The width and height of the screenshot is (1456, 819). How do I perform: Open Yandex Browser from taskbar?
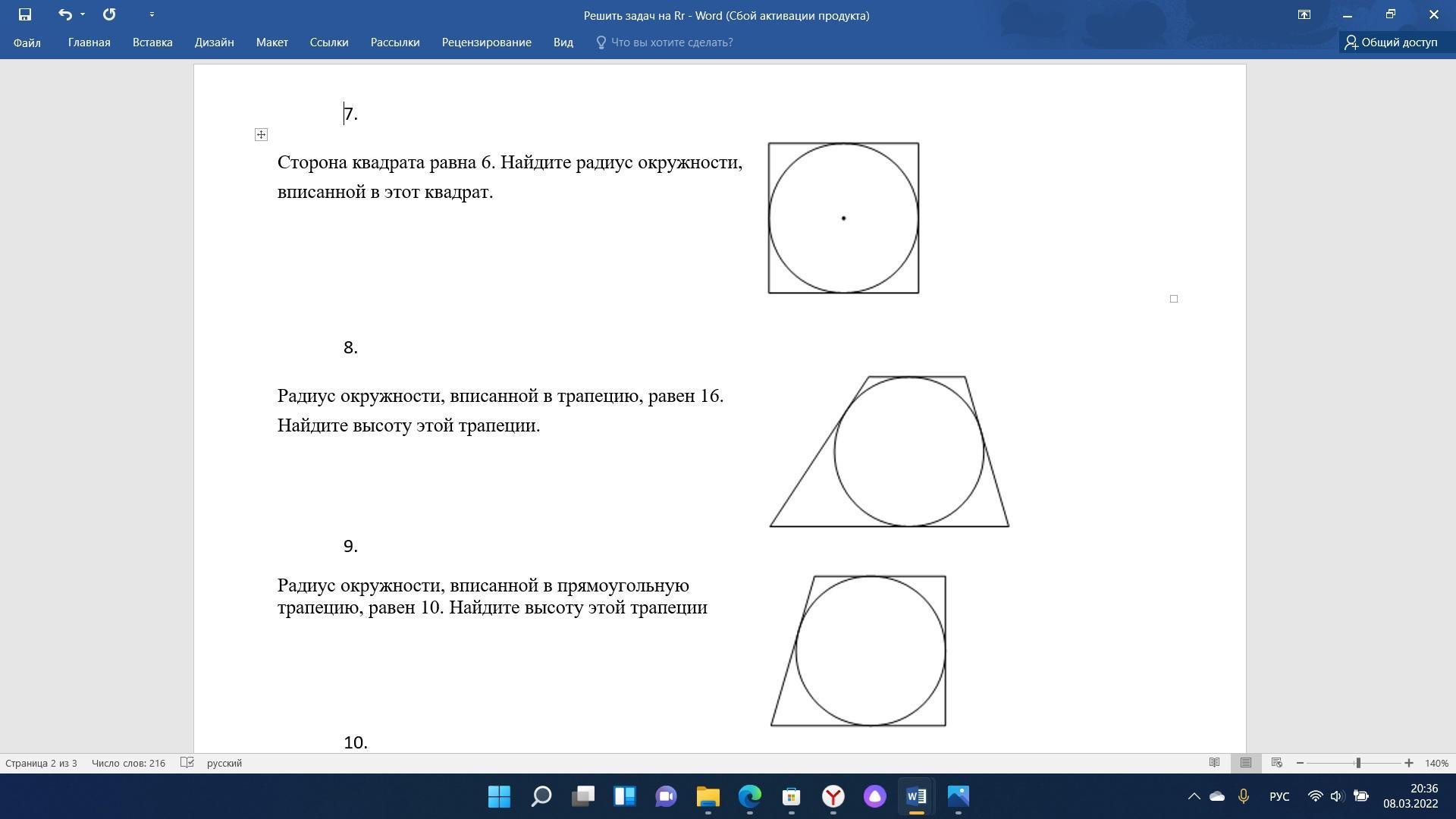click(x=833, y=796)
